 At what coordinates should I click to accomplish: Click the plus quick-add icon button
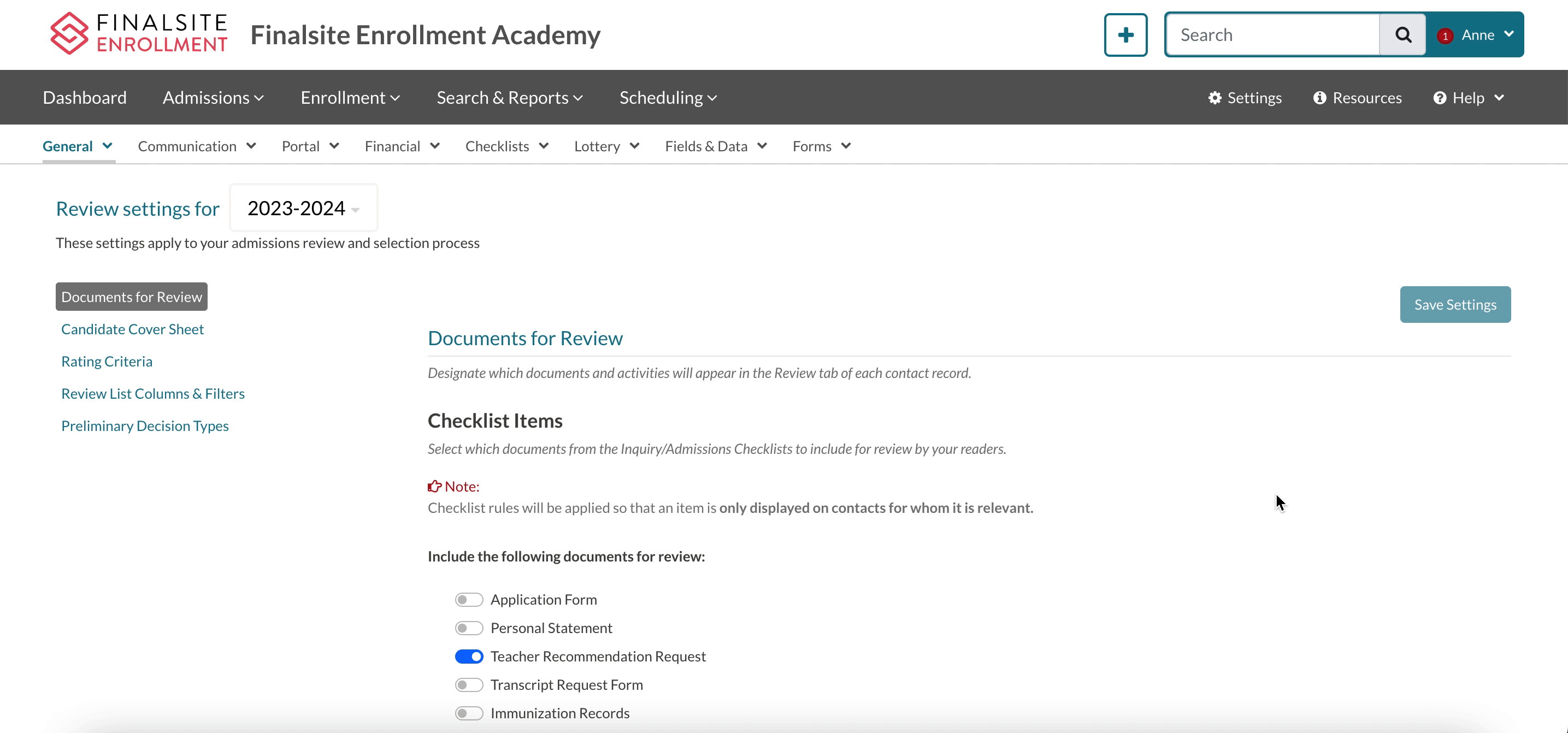pyautogui.click(x=1125, y=34)
